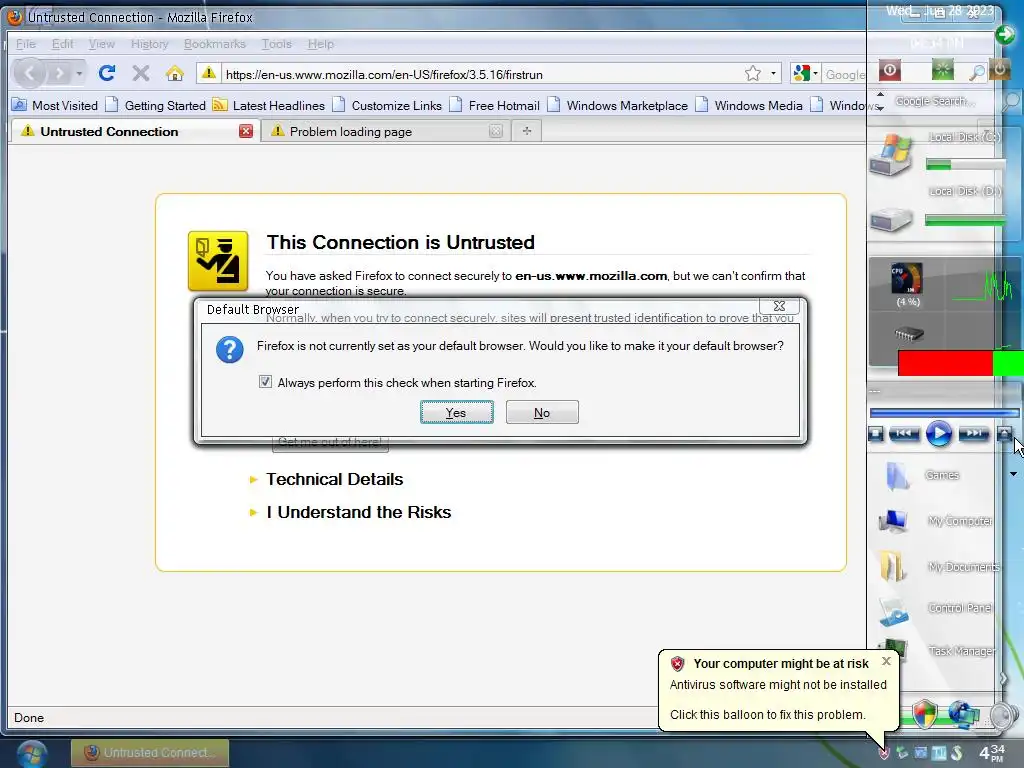Image resolution: width=1024 pixels, height=768 pixels.
Task: Click the media player seek bar
Action: click(x=944, y=412)
